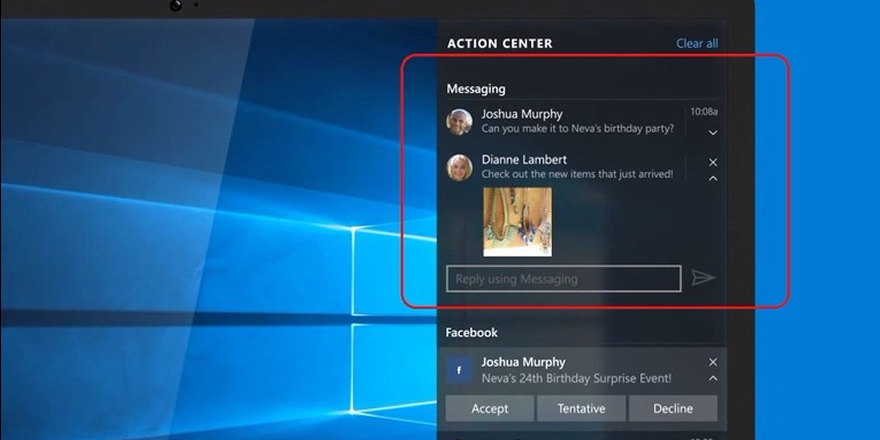Open Joshua Murphy's avatar in Messaging
The height and width of the screenshot is (440, 880).
tap(459, 122)
